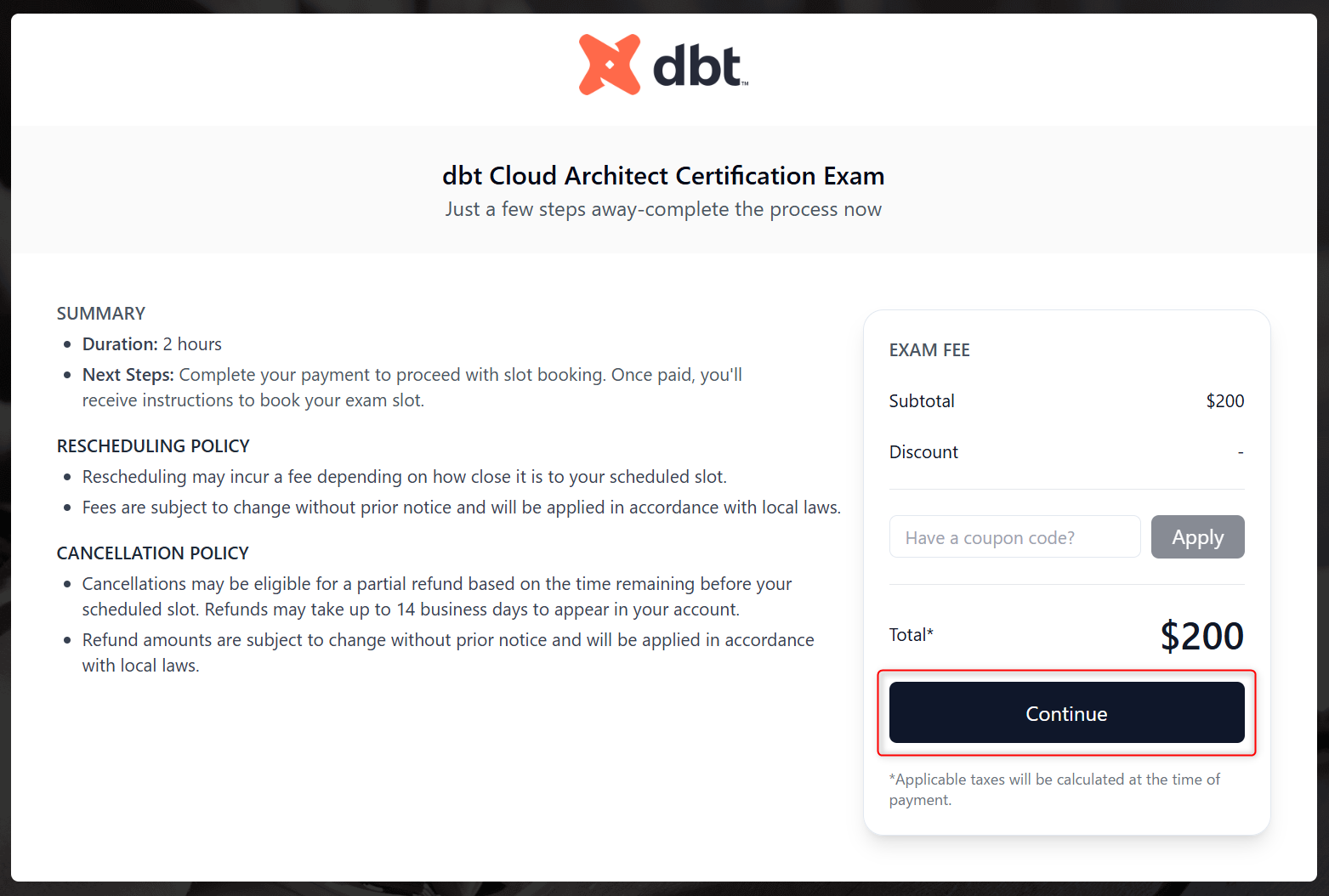Click the Total* label
Viewport: 1329px width, 896px height.
point(912,634)
